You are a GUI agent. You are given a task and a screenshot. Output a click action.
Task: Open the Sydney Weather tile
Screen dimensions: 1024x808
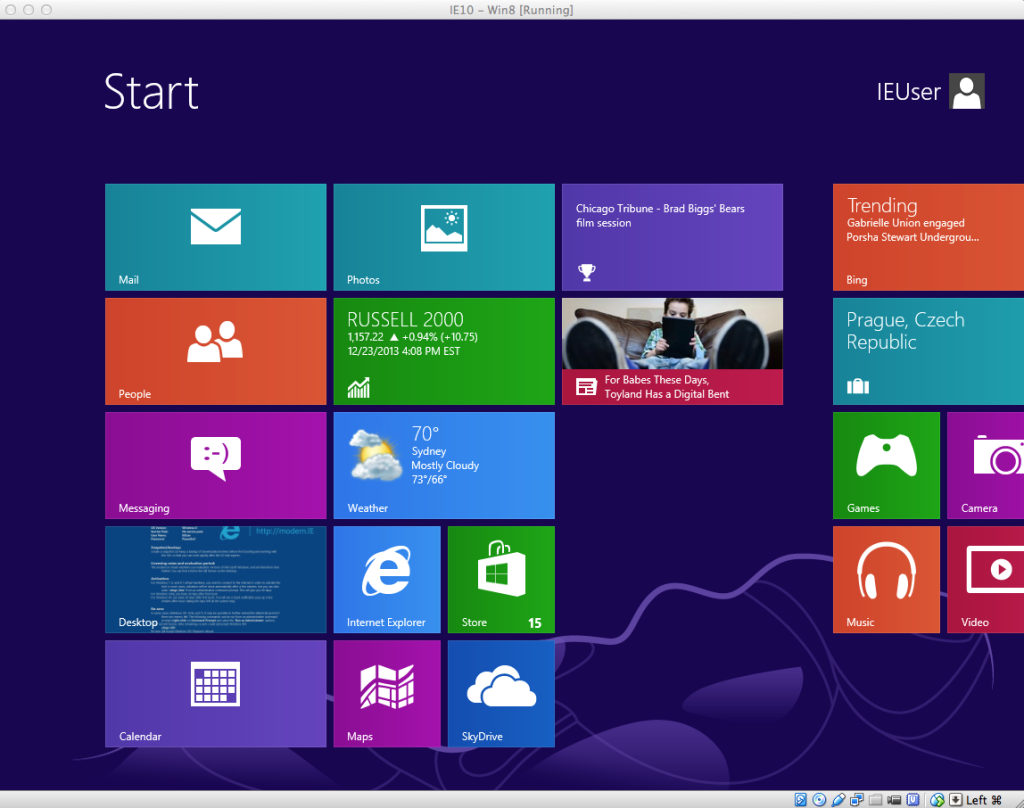444,465
